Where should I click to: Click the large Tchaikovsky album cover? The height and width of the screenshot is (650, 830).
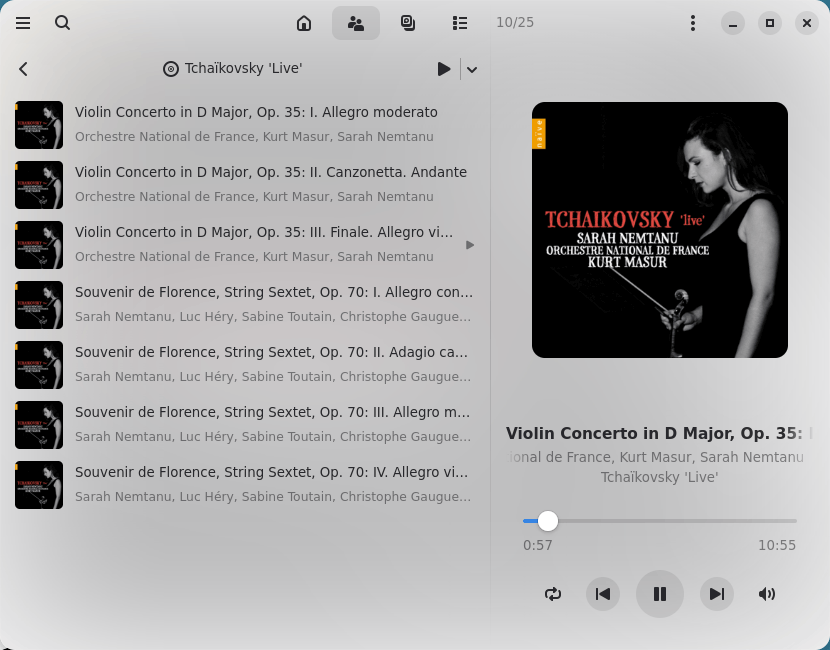click(x=660, y=230)
